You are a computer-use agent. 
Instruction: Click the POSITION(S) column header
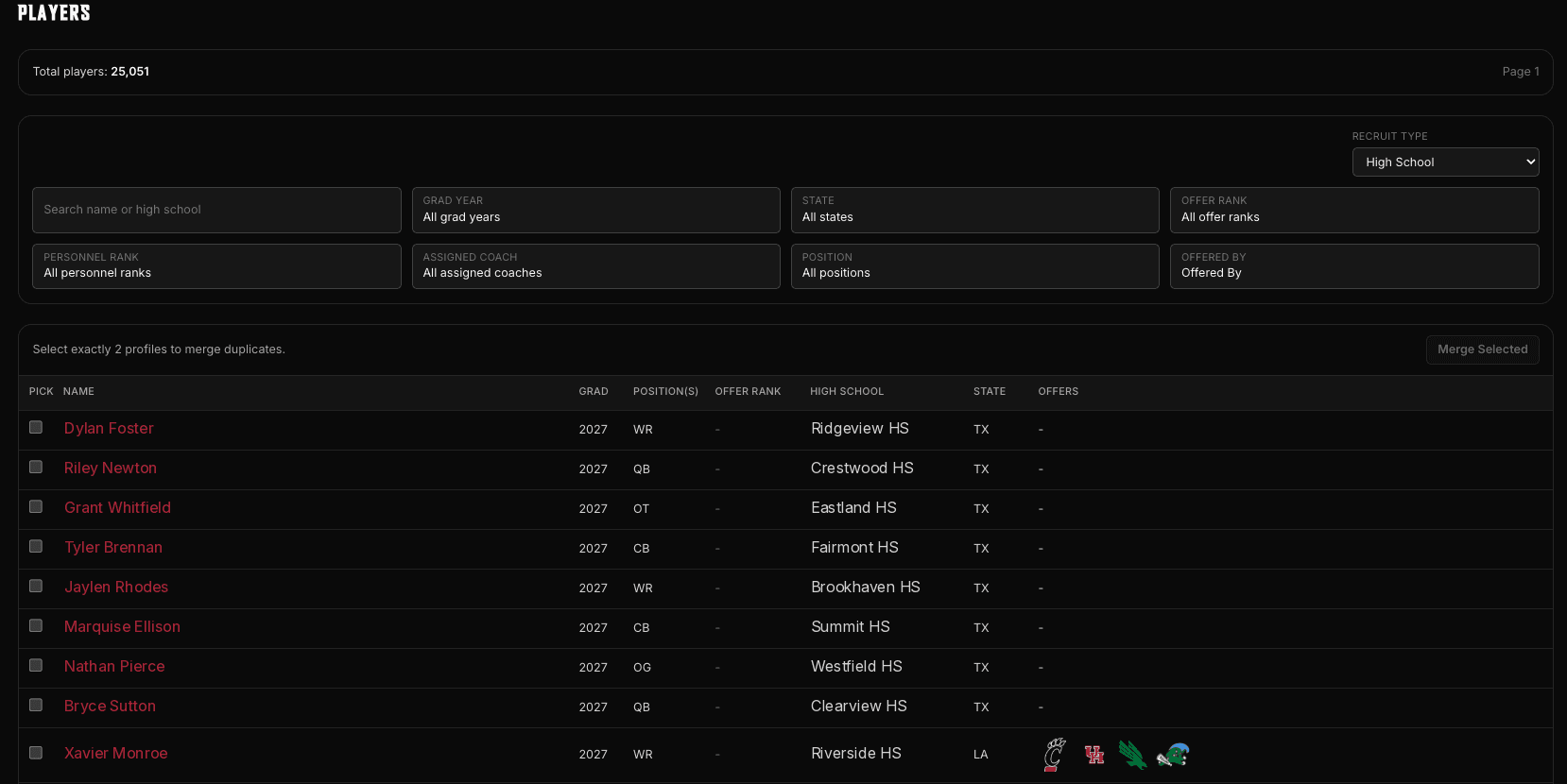665,391
